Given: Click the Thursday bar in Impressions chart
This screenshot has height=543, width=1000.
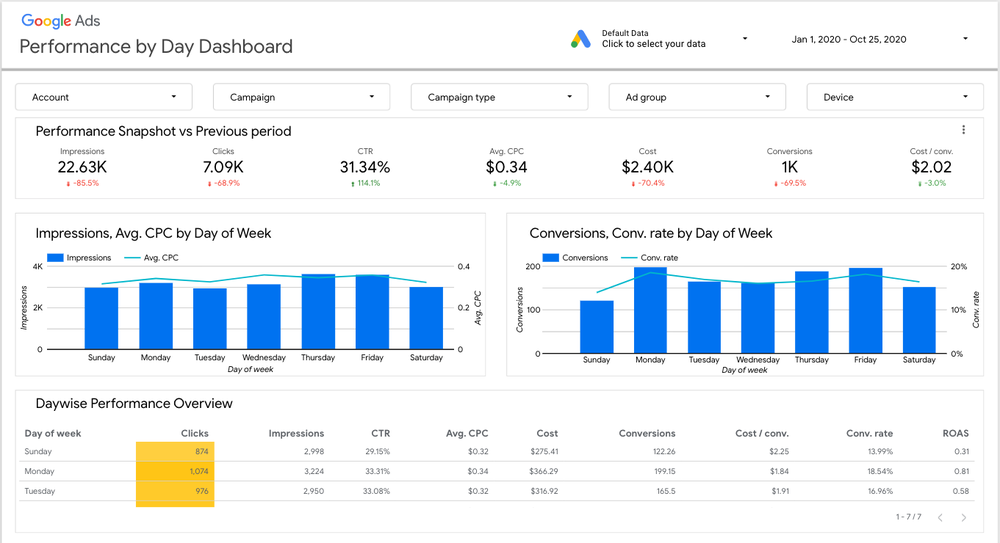Looking at the screenshot, I should pos(318,311).
